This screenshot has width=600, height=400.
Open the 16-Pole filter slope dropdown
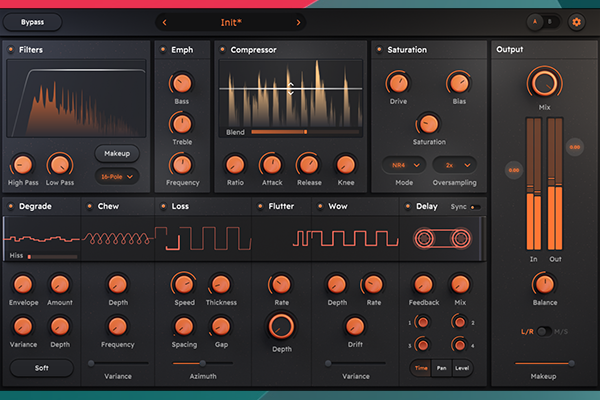pyautogui.click(x=117, y=176)
